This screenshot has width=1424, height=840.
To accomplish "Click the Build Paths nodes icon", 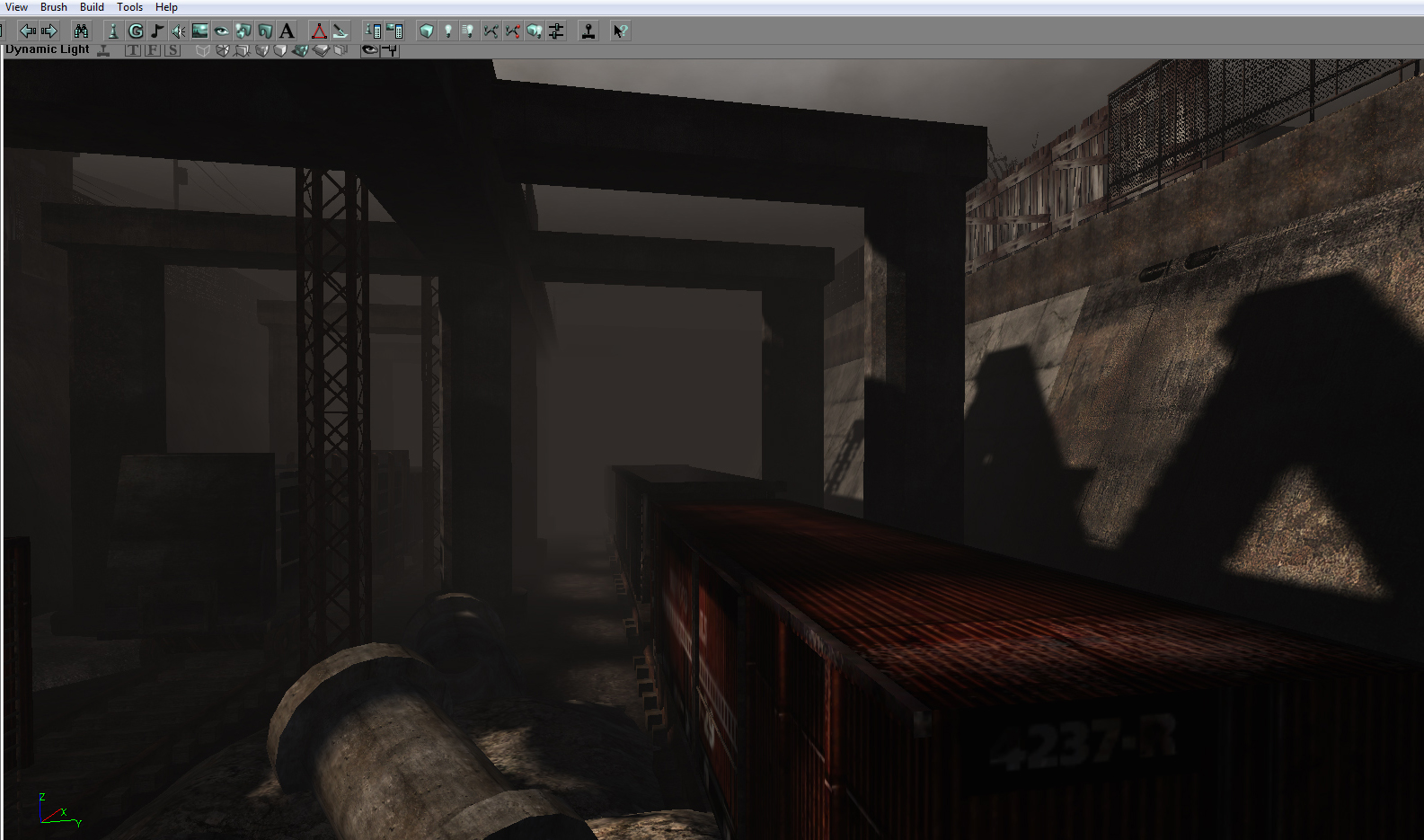I will [491, 31].
